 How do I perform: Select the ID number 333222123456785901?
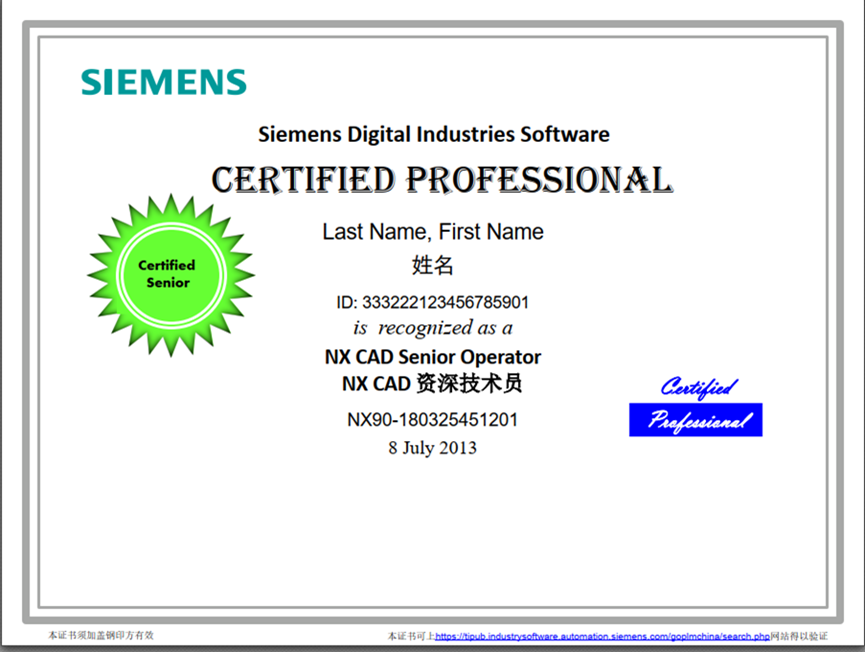click(446, 302)
